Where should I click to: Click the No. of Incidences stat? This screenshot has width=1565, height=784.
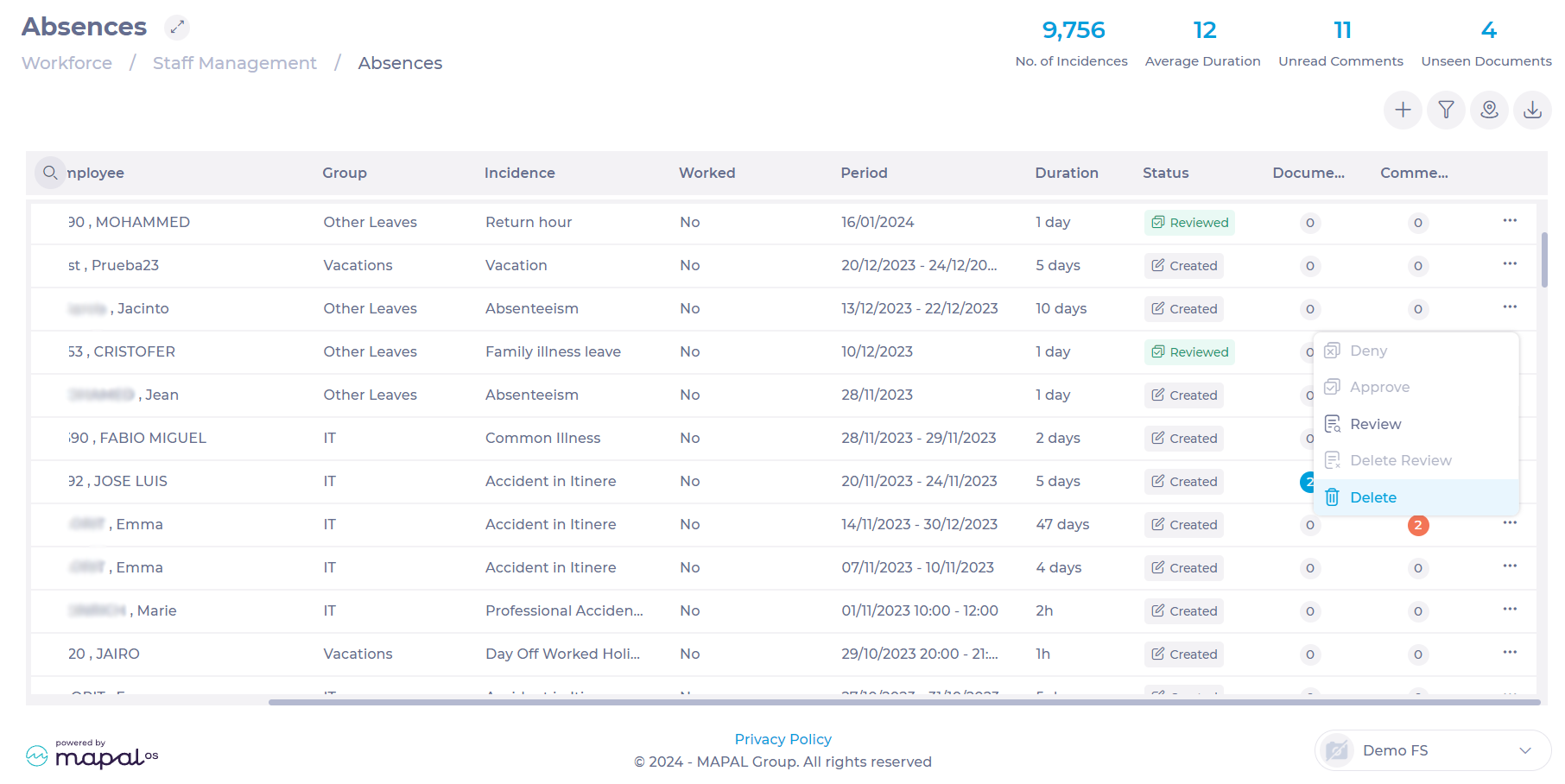click(x=1072, y=43)
